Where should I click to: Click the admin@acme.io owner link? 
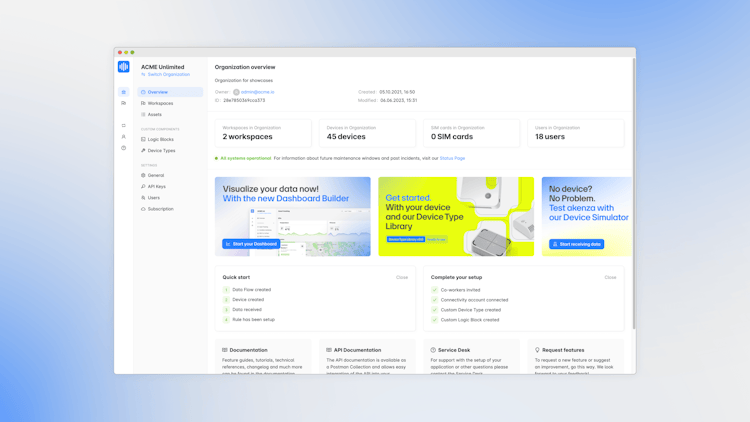(257, 92)
